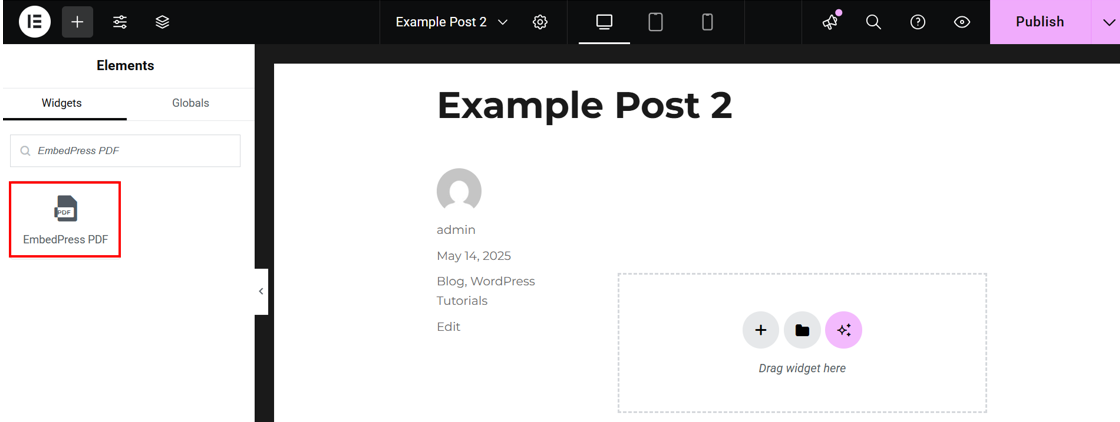
Task: Click the Publish button
Action: [1039, 22]
